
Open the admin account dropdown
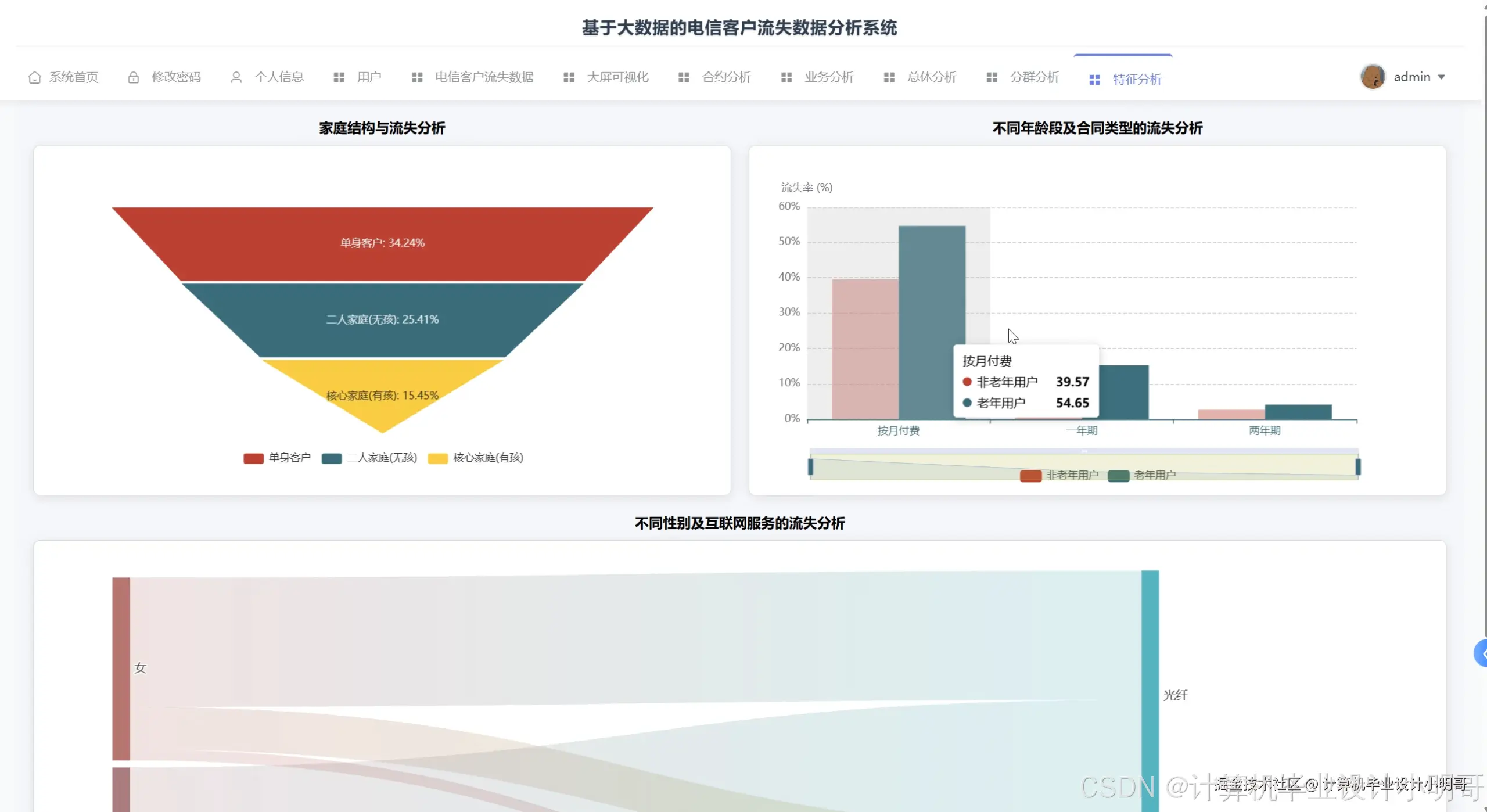pos(1418,76)
